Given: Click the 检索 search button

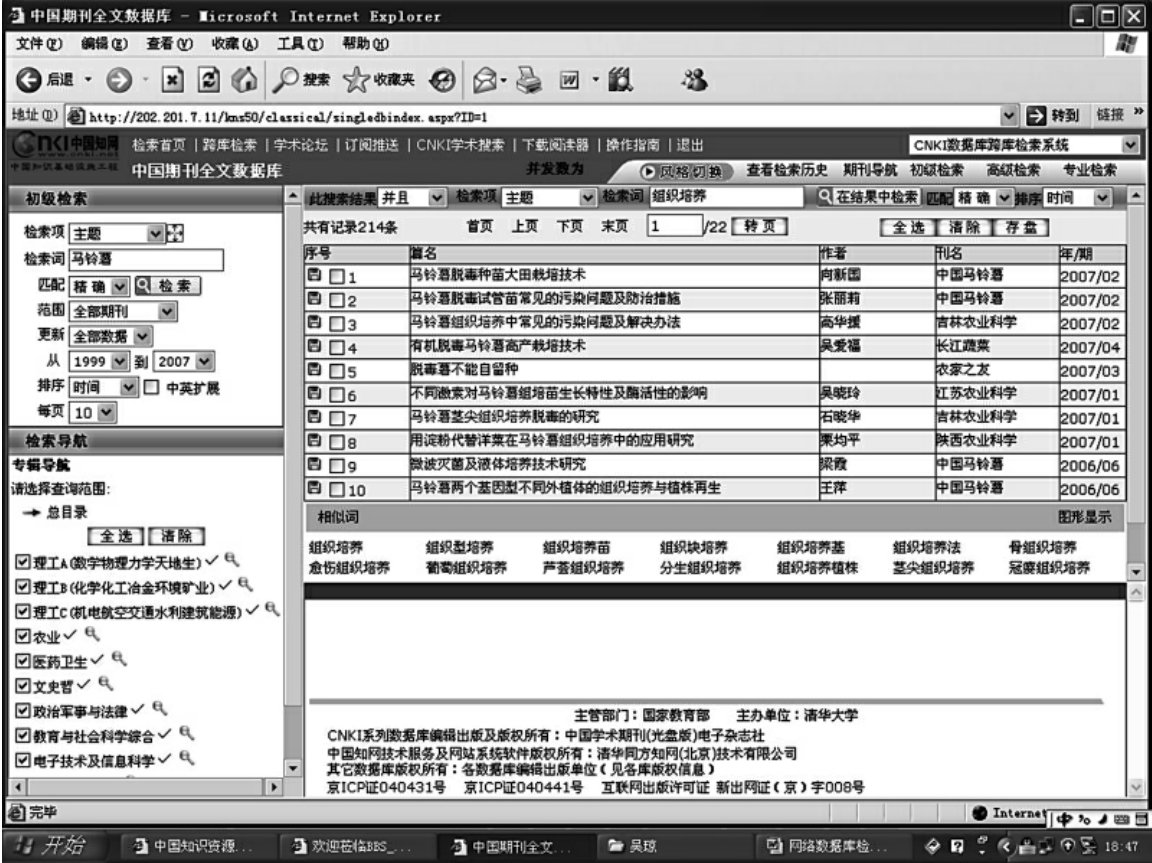Looking at the screenshot, I should (x=168, y=286).
